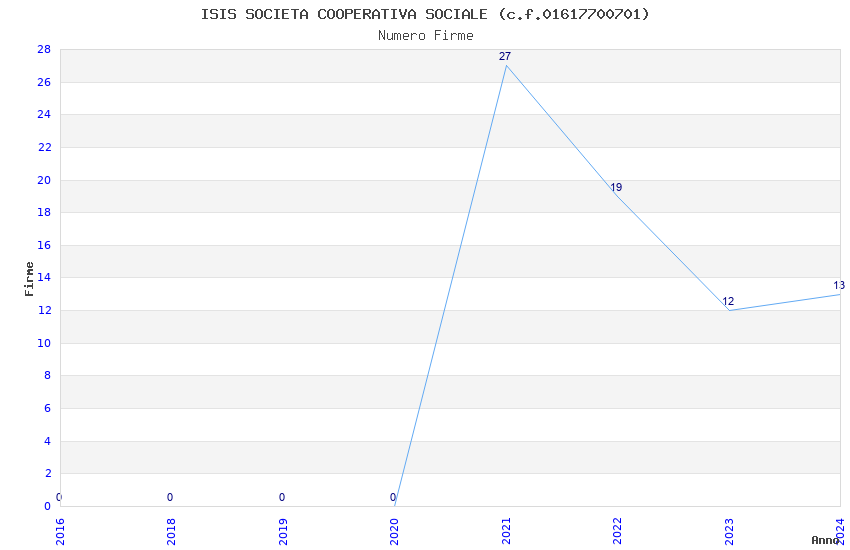Click the y-axis value 6
Viewport: 850px width, 550px height.
pyautogui.click(x=48, y=409)
